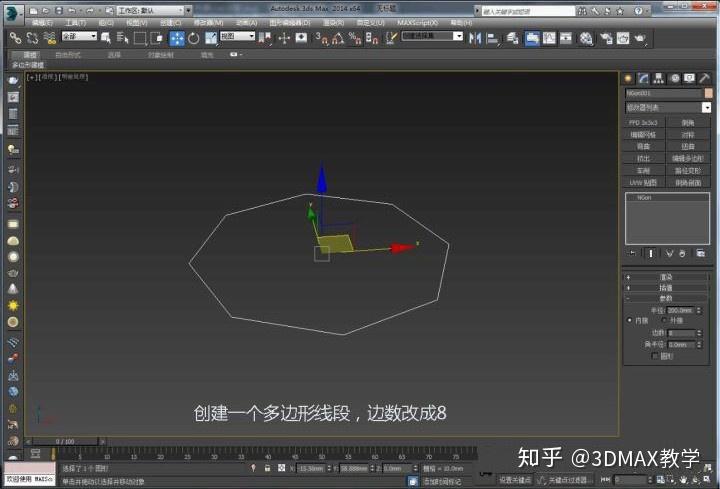Click the Use Pivot Point Center icon

click(x=265, y=38)
